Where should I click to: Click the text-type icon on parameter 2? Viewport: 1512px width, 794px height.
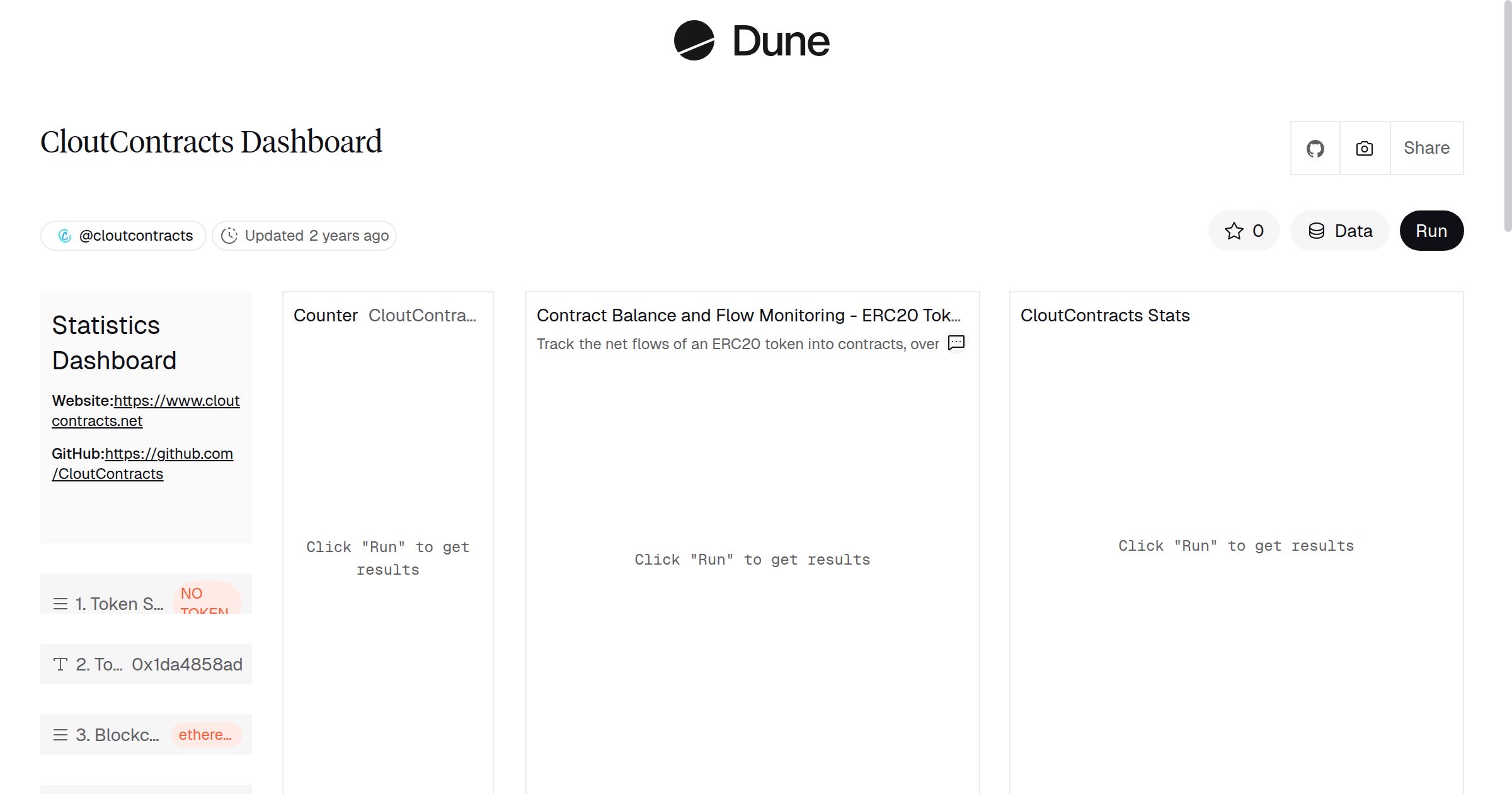[x=60, y=664]
